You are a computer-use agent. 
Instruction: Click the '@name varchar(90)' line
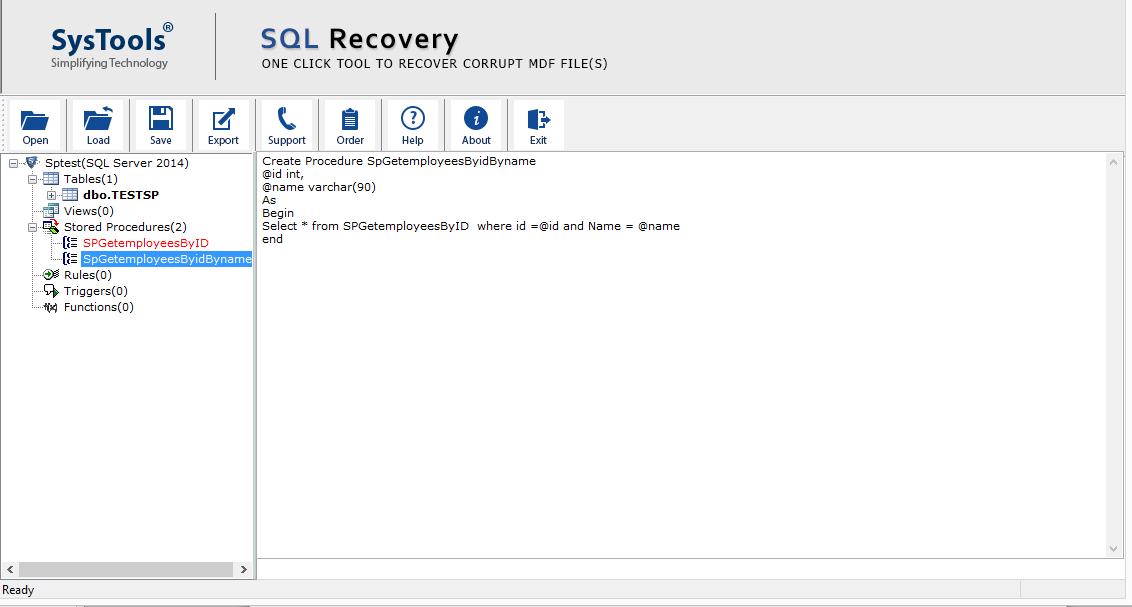(318, 187)
